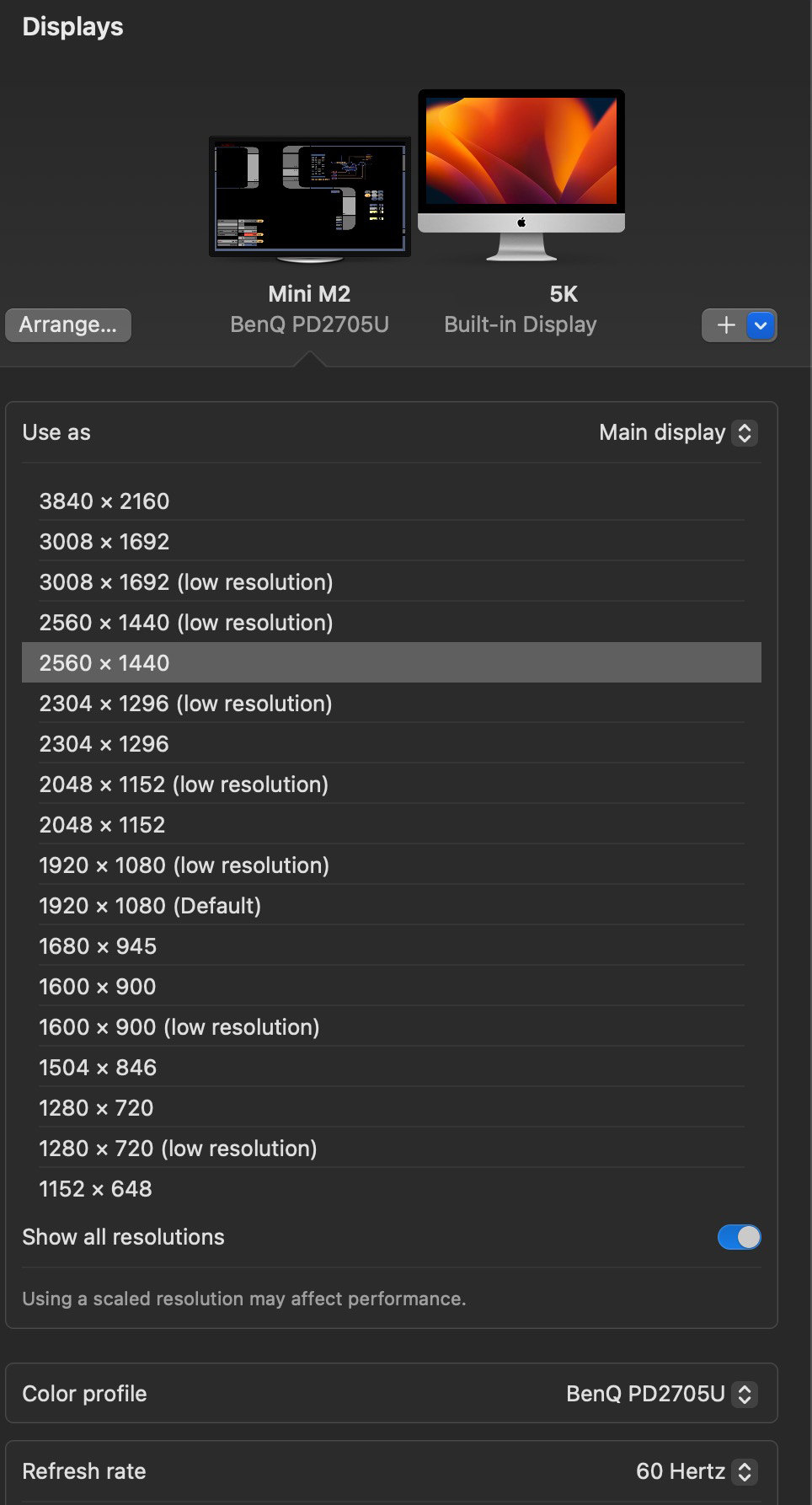The width and height of the screenshot is (812, 1505).
Task: Choose 3008 × 1692 without low resolution
Action: pos(392,542)
